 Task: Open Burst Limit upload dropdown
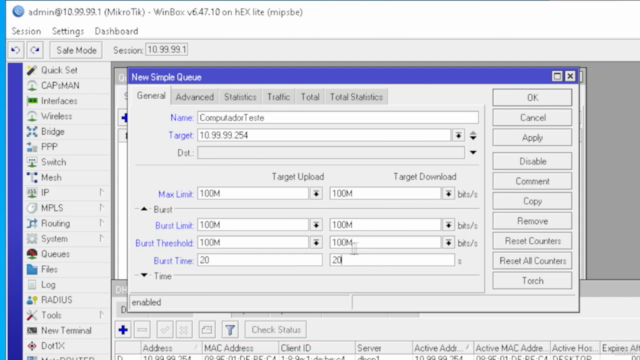click(x=316, y=225)
